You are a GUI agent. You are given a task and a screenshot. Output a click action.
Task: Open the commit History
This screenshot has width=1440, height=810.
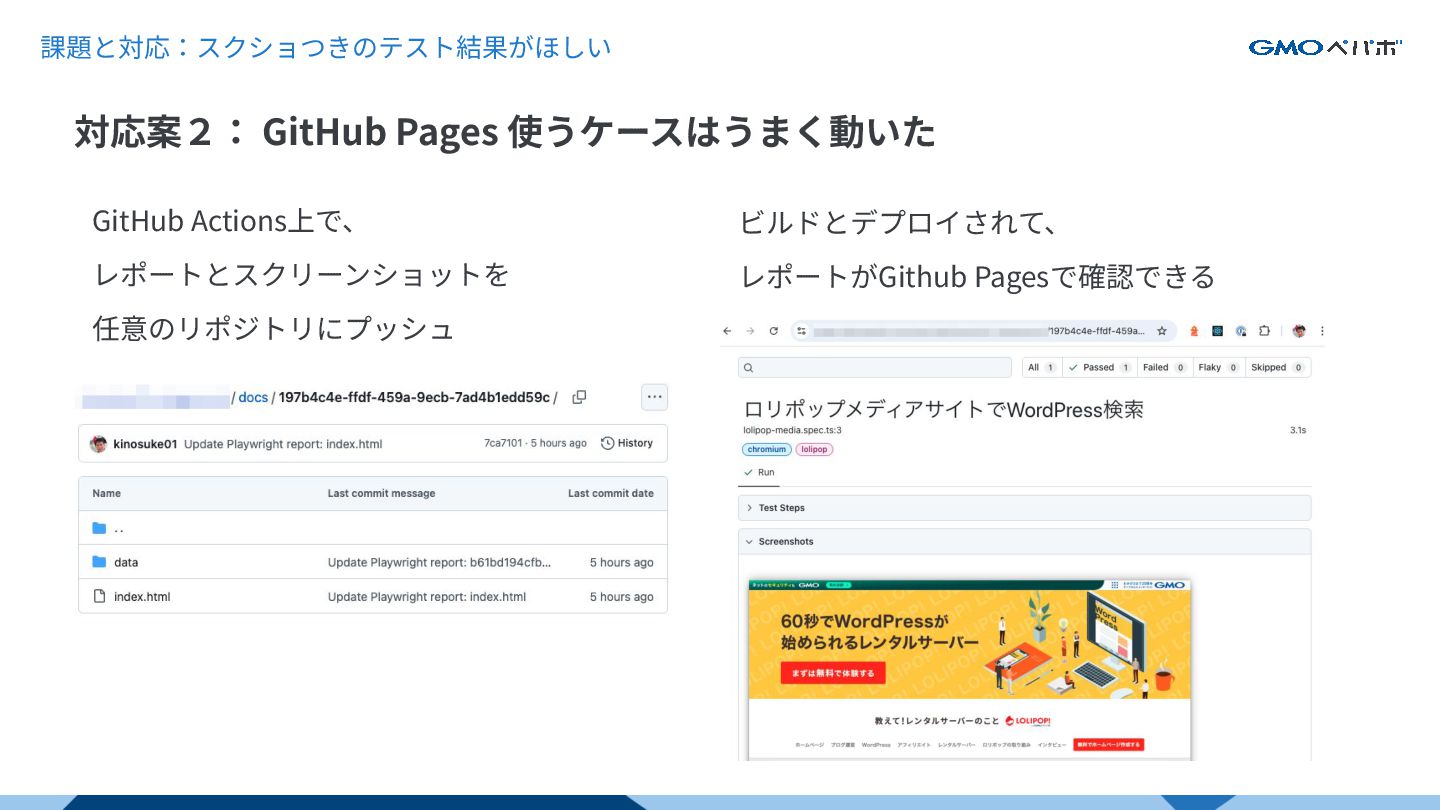tap(627, 443)
